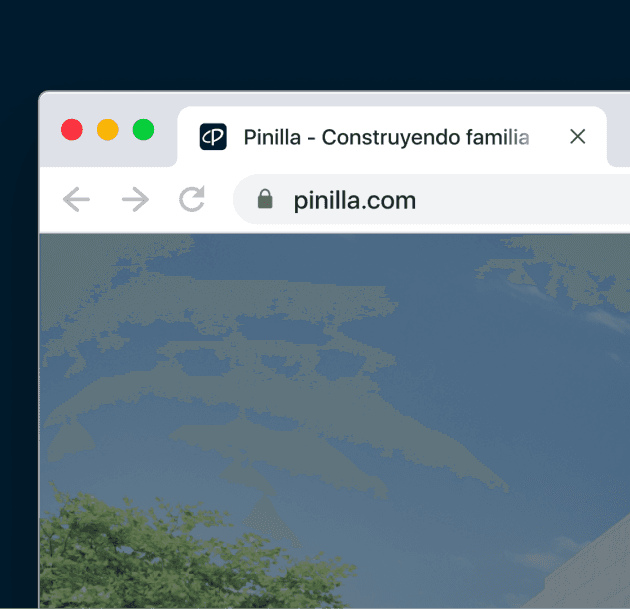
Task: Click the white toolbar space beside reload
Action: (219, 200)
